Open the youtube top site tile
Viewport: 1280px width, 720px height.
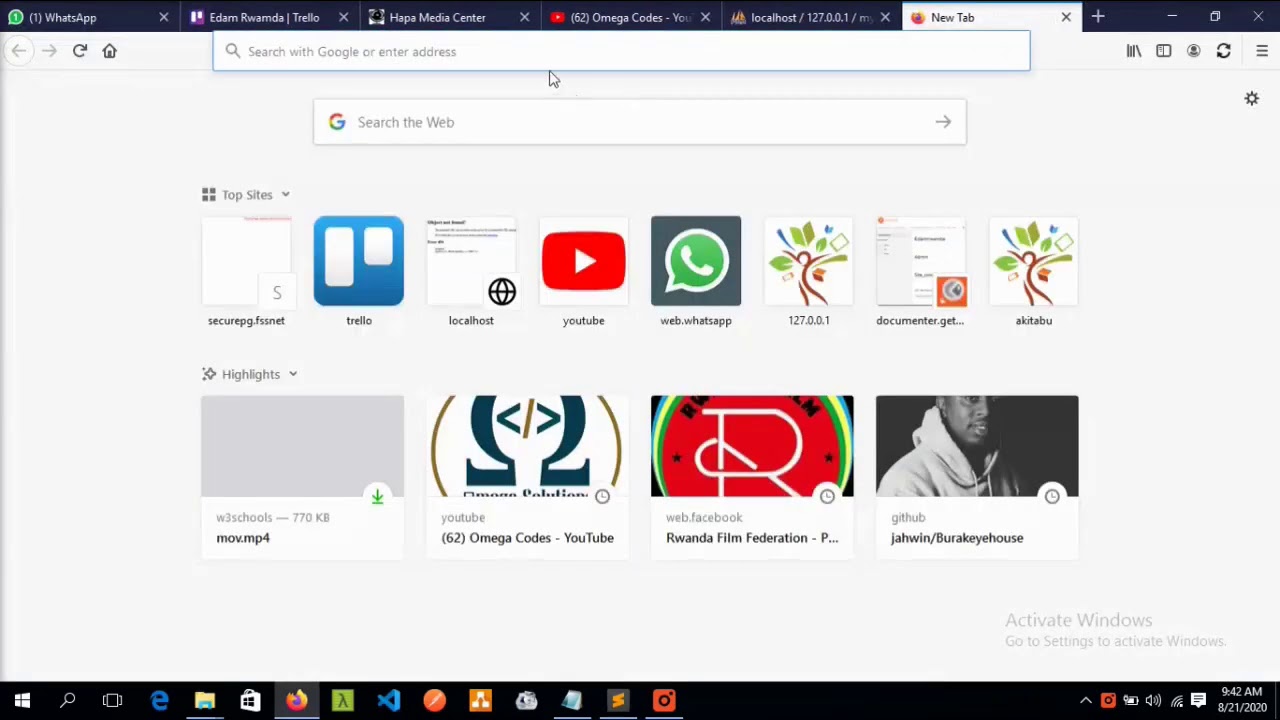[584, 272]
